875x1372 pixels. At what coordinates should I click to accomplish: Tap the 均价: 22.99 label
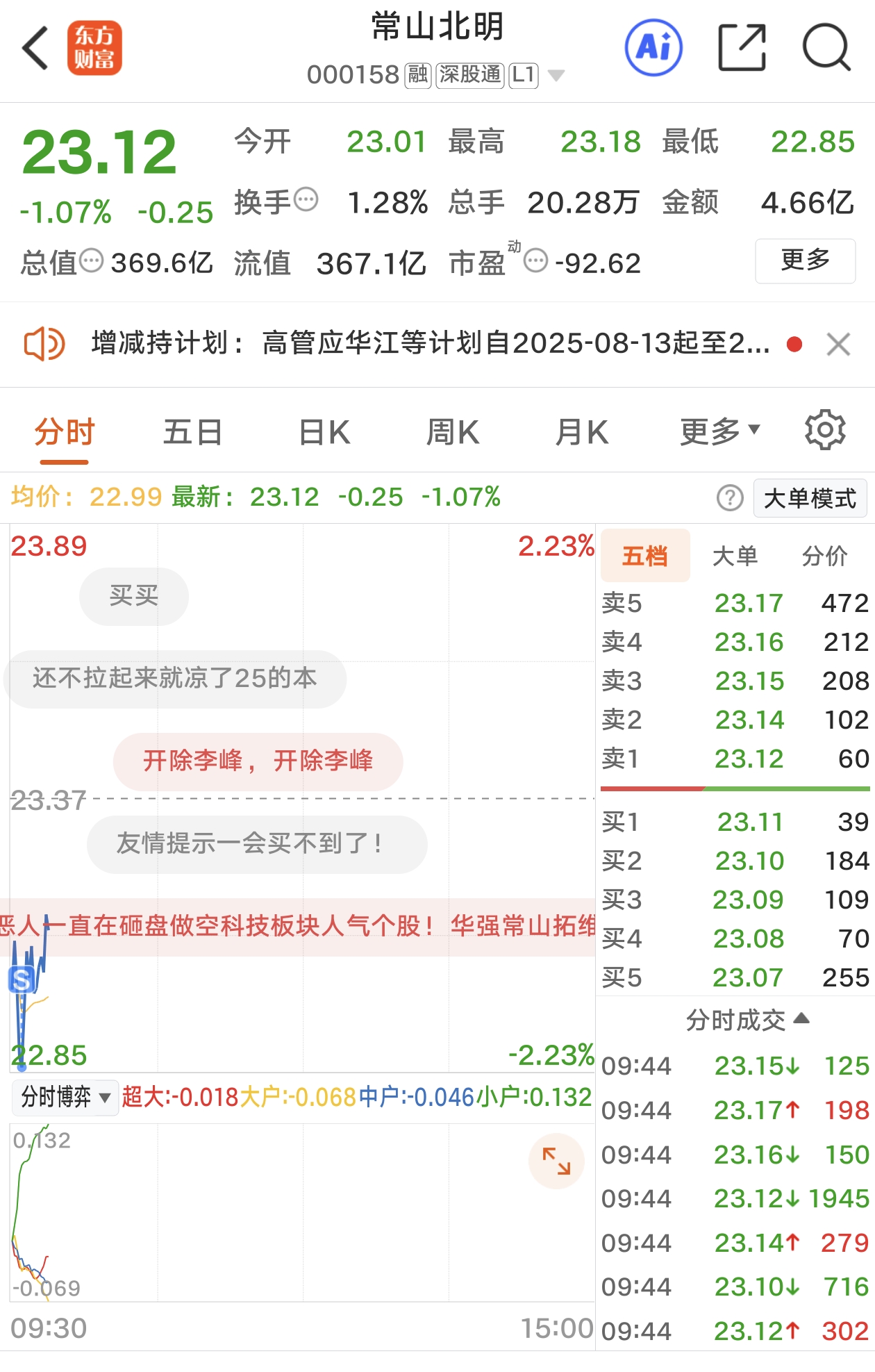pos(87,497)
